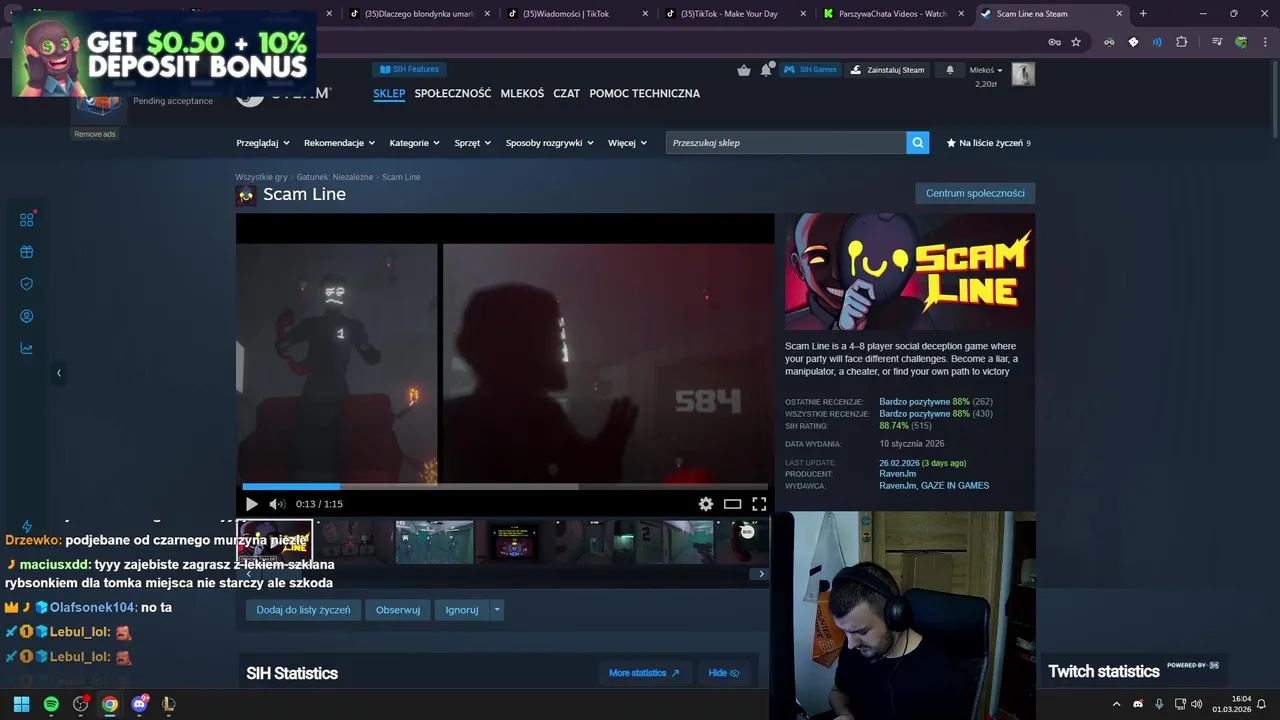Open the SIH notification bell with dot
This screenshot has width=1280, height=720.
click(766, 70)
